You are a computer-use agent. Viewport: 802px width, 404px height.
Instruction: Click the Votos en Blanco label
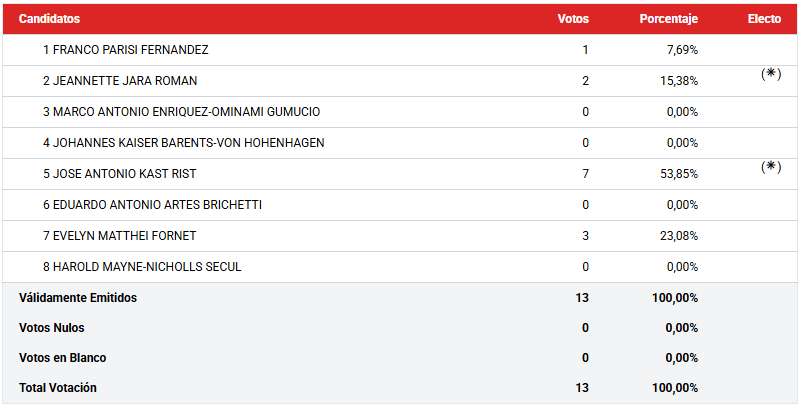[63, 358]
